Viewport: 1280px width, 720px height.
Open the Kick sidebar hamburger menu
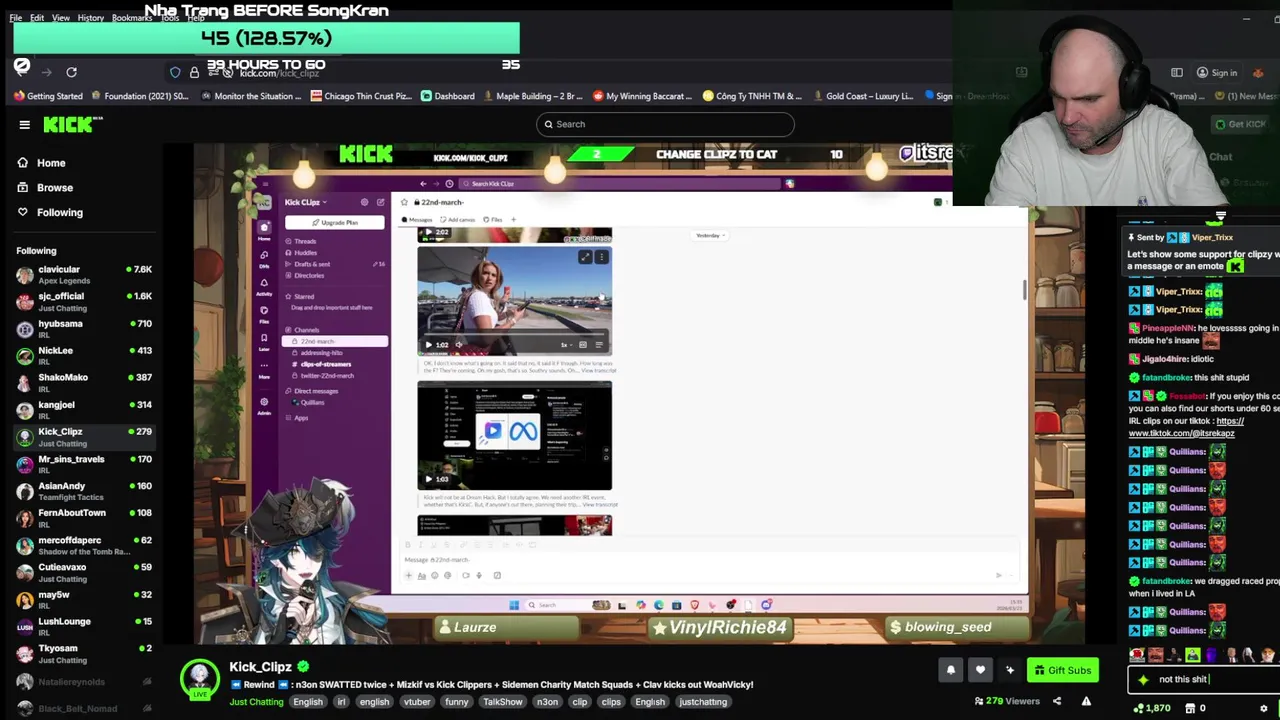[24, 125]
